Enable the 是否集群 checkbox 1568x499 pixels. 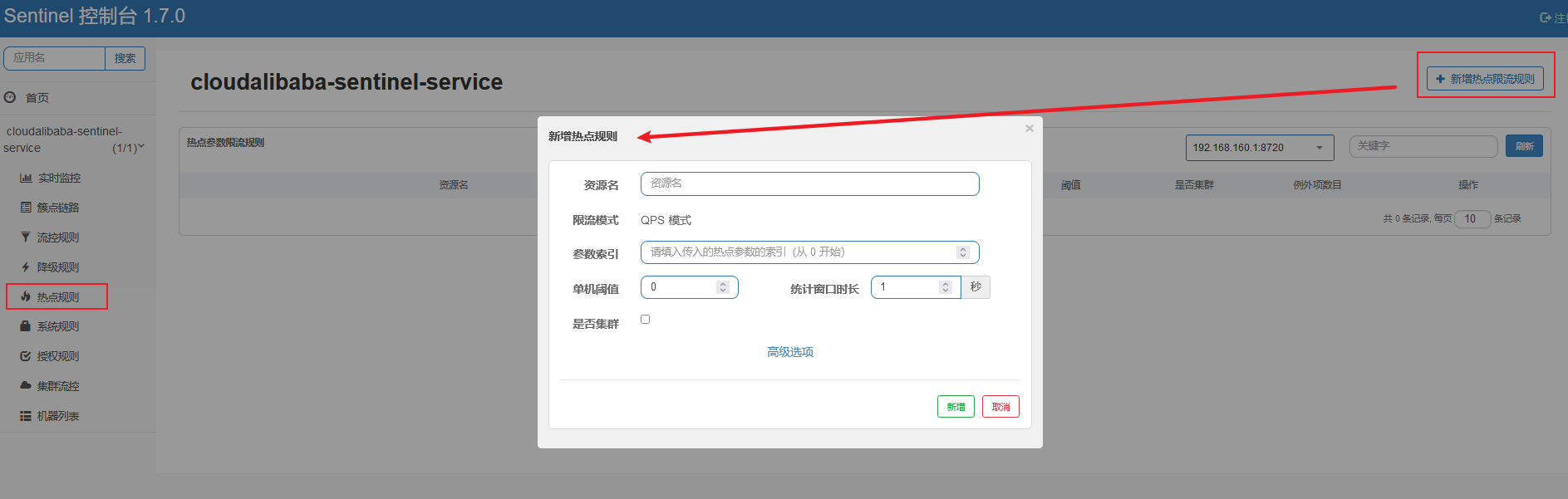pyautogui.click(x=645, y=320)
